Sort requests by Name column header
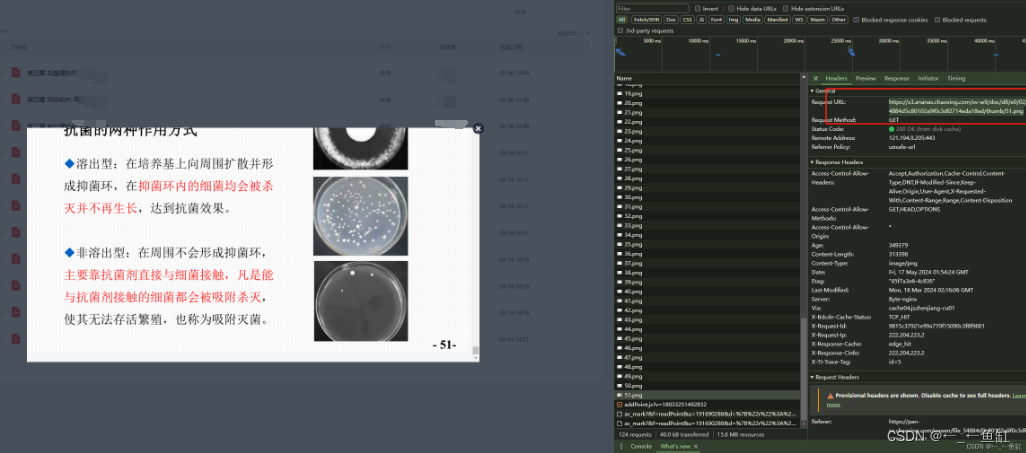Viewport: 1026px width, 453px height. [625, 78]
